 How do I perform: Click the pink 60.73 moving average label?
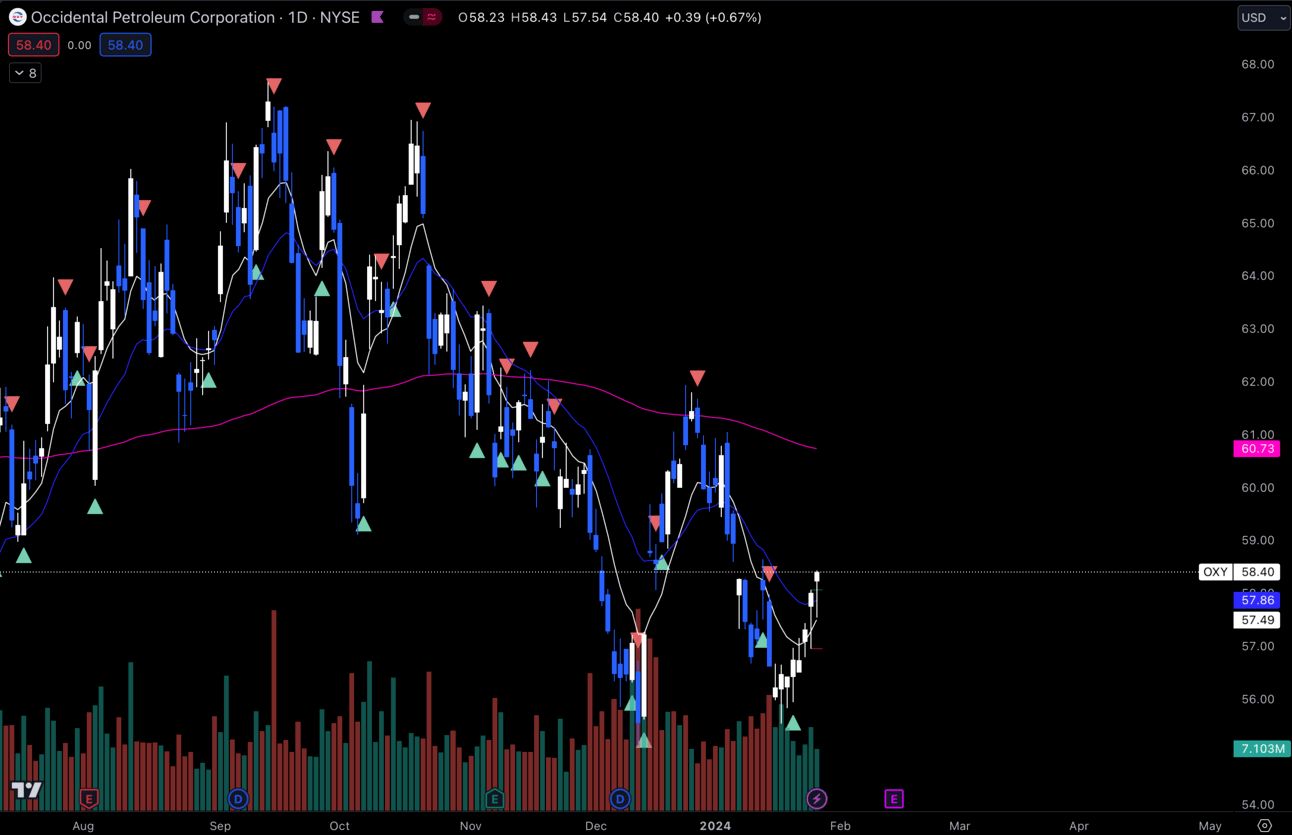tap(1257, 449)
